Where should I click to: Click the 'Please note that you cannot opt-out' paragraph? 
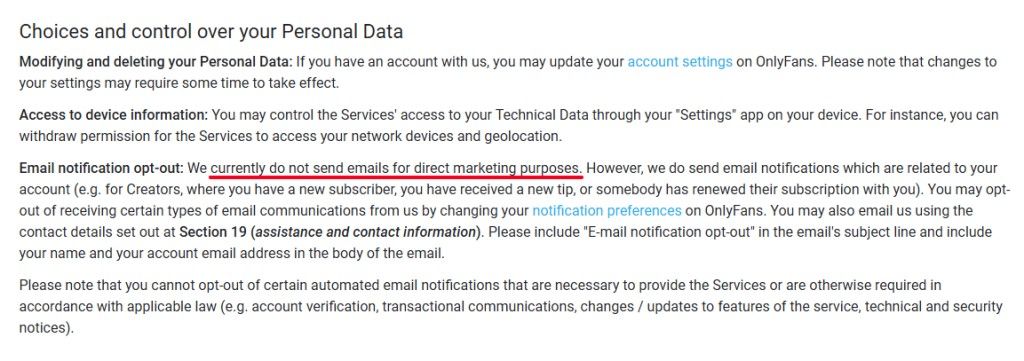tap(511, 306)
